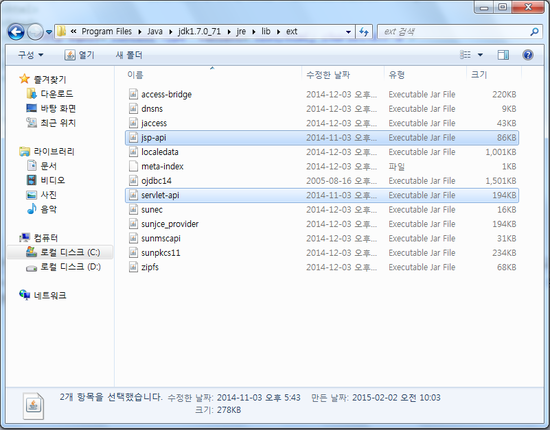Open the 다운로드 folder in favorites
The height and width of the screenshot is (430, 550).
(57, 94)
